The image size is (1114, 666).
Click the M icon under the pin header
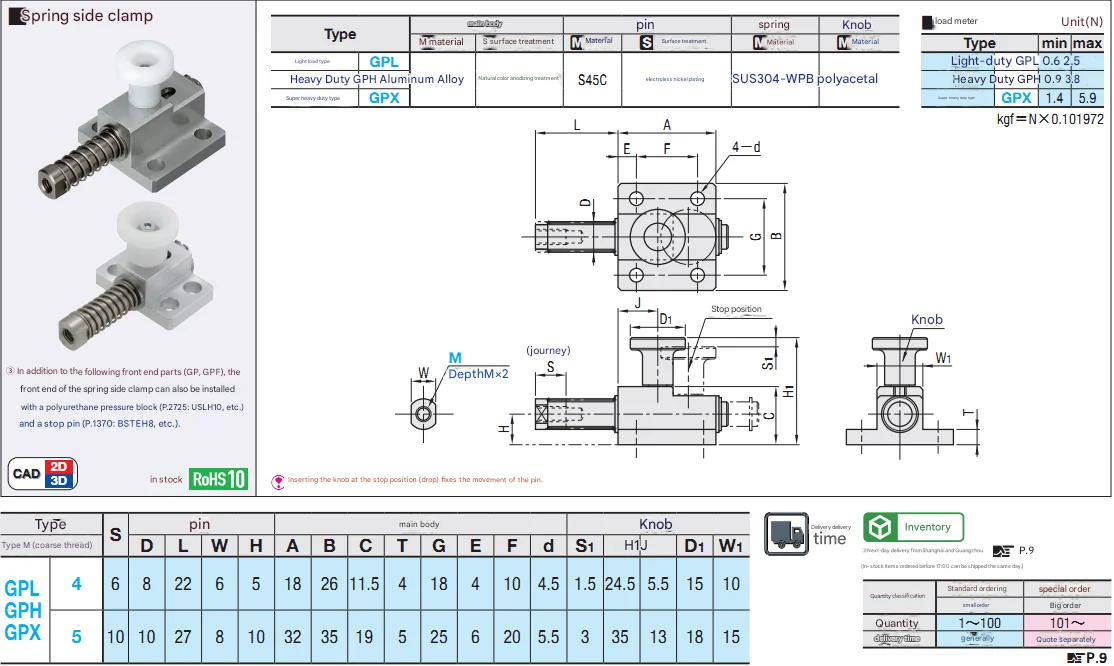click(577, 42)
